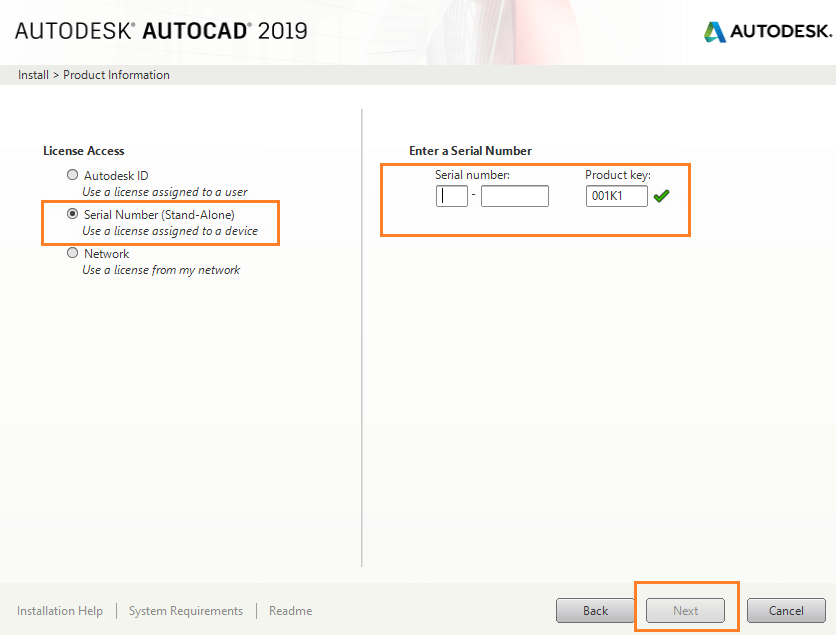
Task: Click the 'Serial number:' label
Action: pyautogui.click(x=472, y=174)
